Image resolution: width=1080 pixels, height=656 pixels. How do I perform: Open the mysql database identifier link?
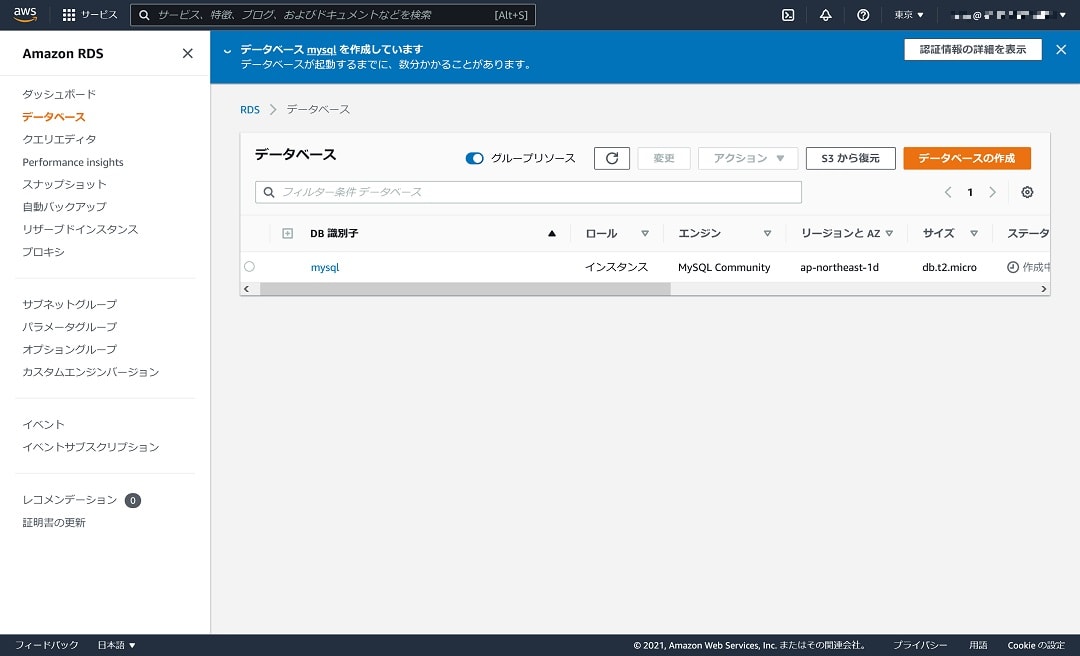point(325,267)
